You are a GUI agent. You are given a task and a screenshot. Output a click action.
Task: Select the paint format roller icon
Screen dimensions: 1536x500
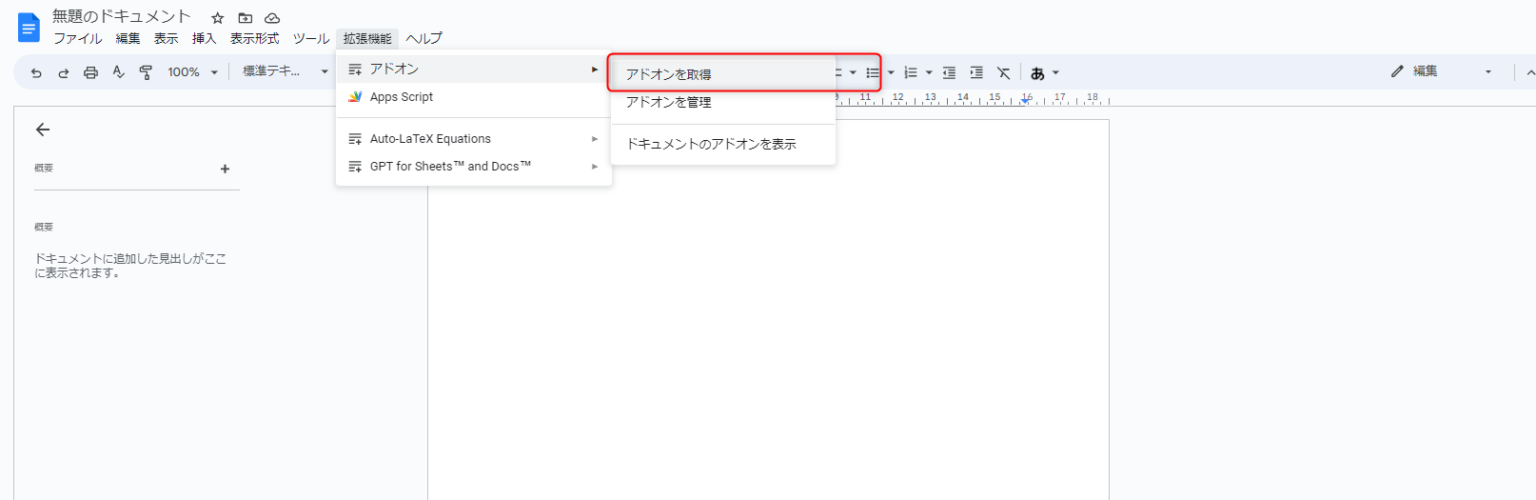coord(146,73)
